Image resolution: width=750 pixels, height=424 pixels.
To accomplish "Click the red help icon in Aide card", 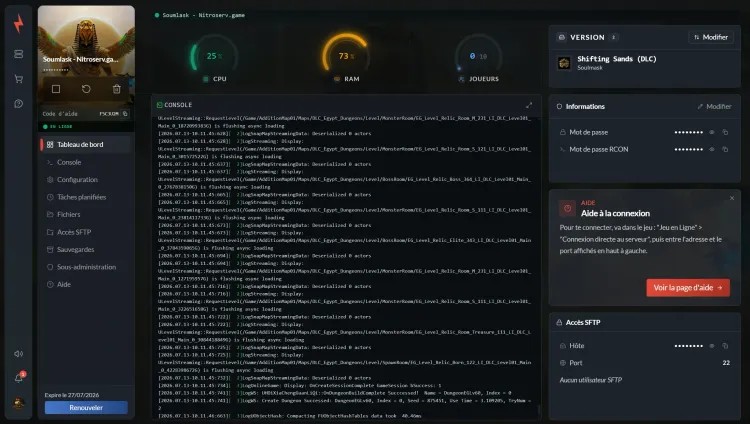I will pyautogui.click(x=567, y=209).
